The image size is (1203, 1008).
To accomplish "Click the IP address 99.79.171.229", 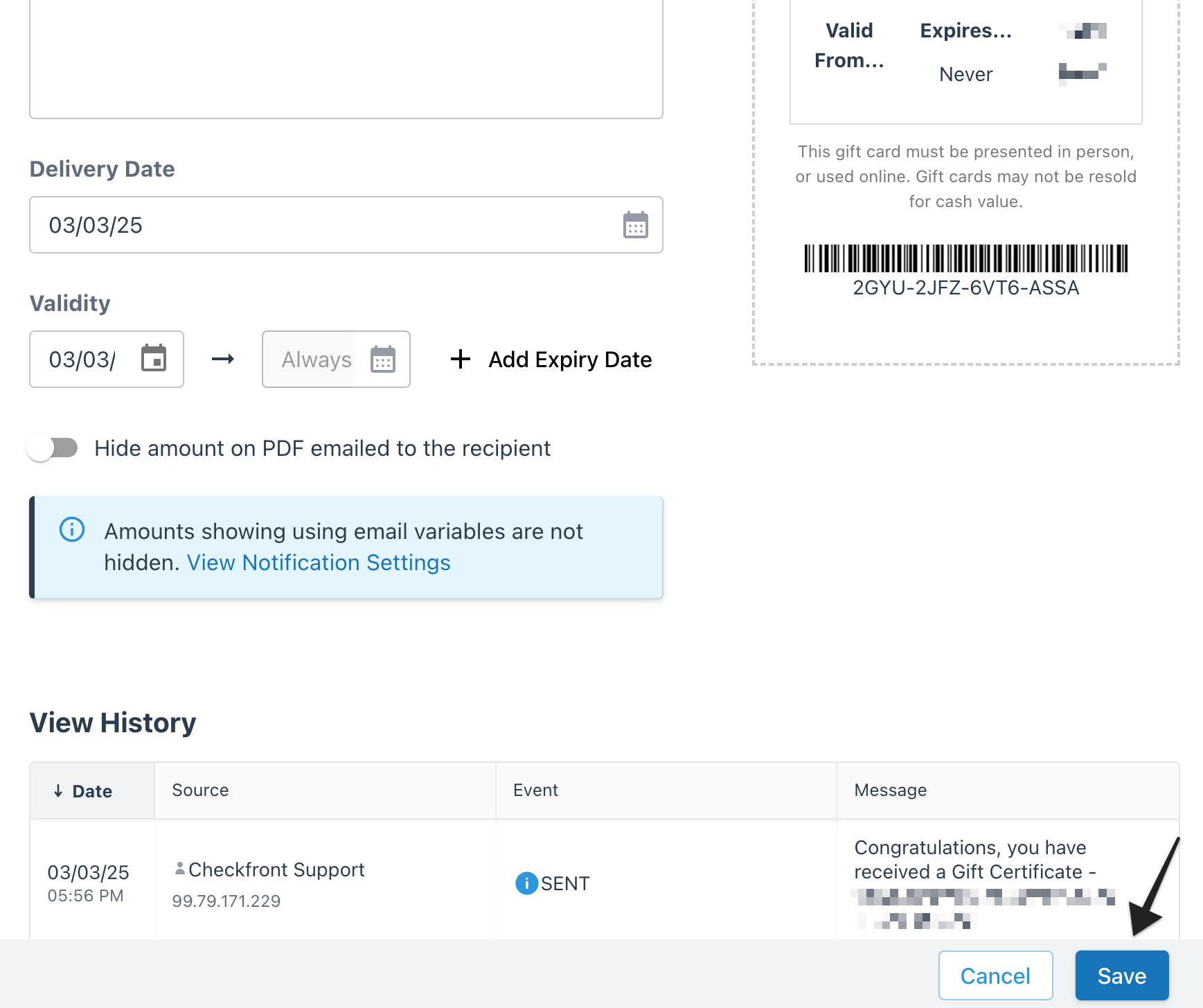I will coord(226,901).
